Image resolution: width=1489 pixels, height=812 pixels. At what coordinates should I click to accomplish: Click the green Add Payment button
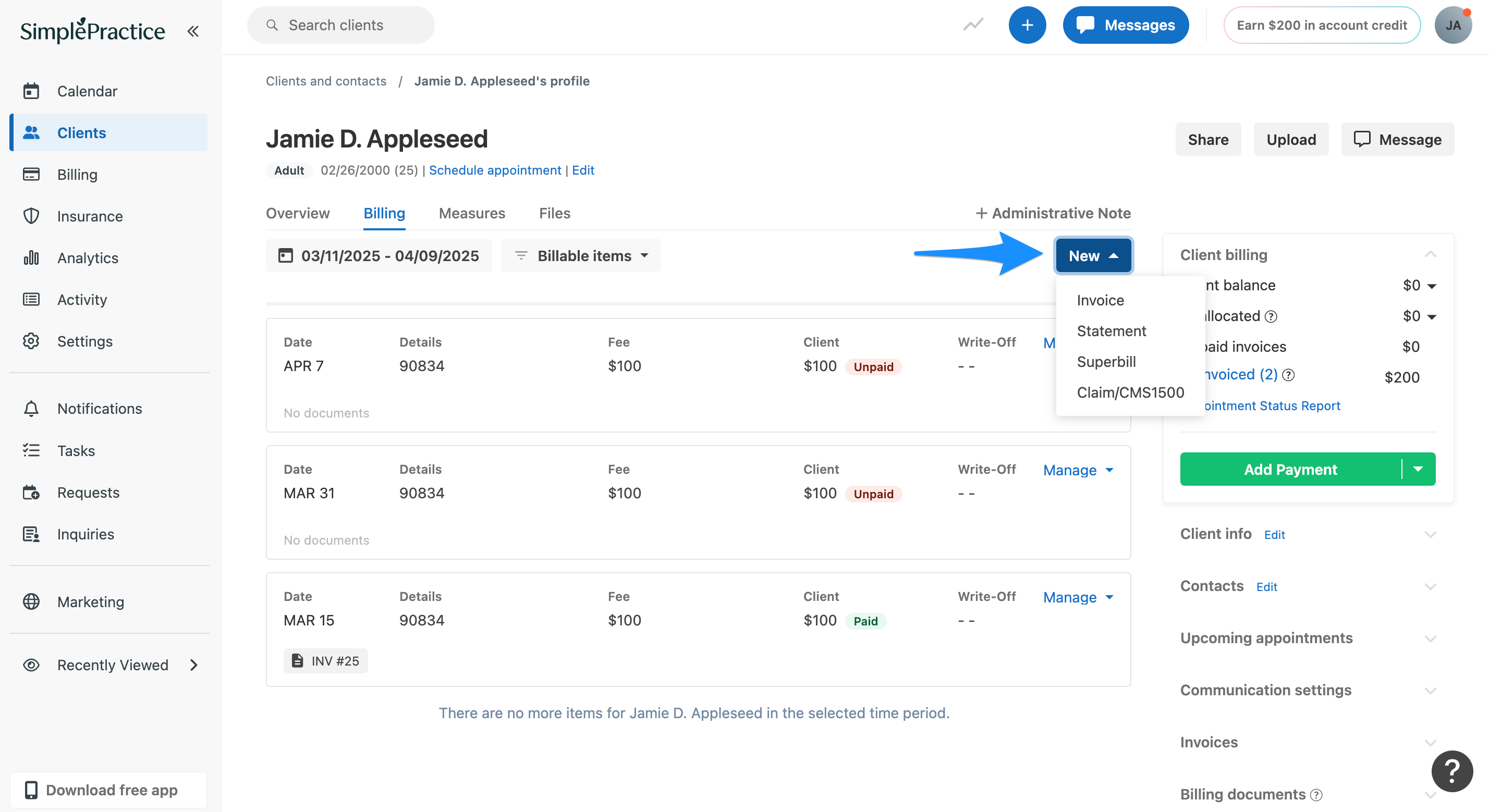(1291, 469)
